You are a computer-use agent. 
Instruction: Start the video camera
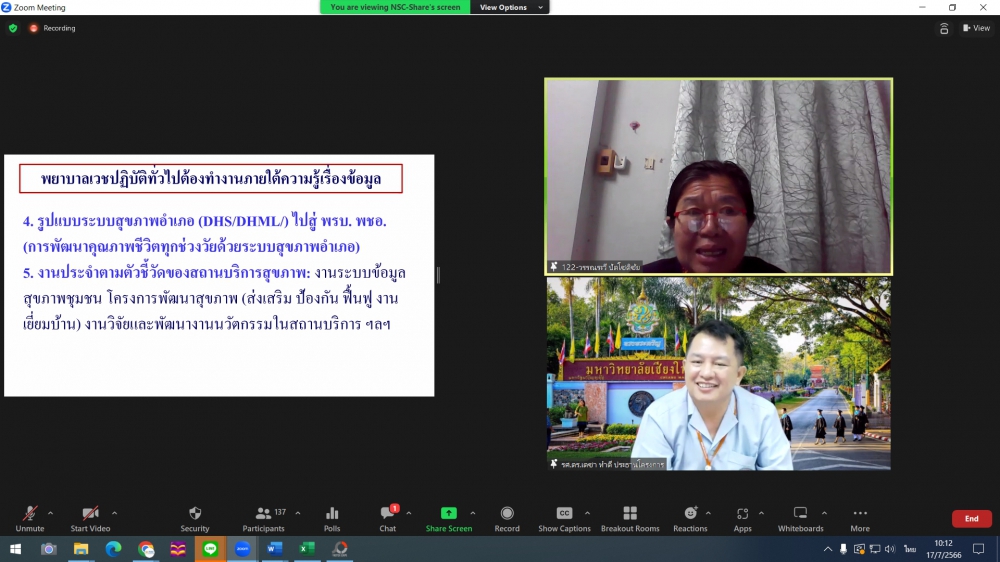(90, 518)
